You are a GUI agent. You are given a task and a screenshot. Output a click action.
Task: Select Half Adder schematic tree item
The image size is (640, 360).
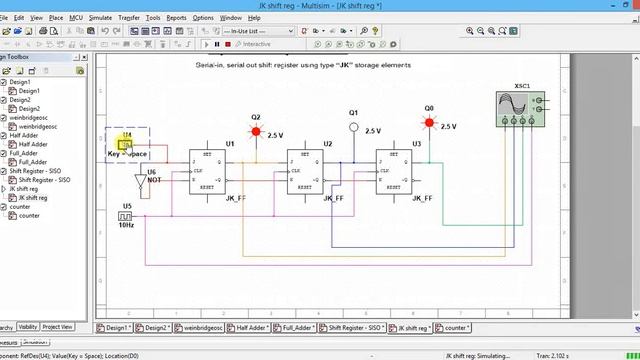click(33, 144)
